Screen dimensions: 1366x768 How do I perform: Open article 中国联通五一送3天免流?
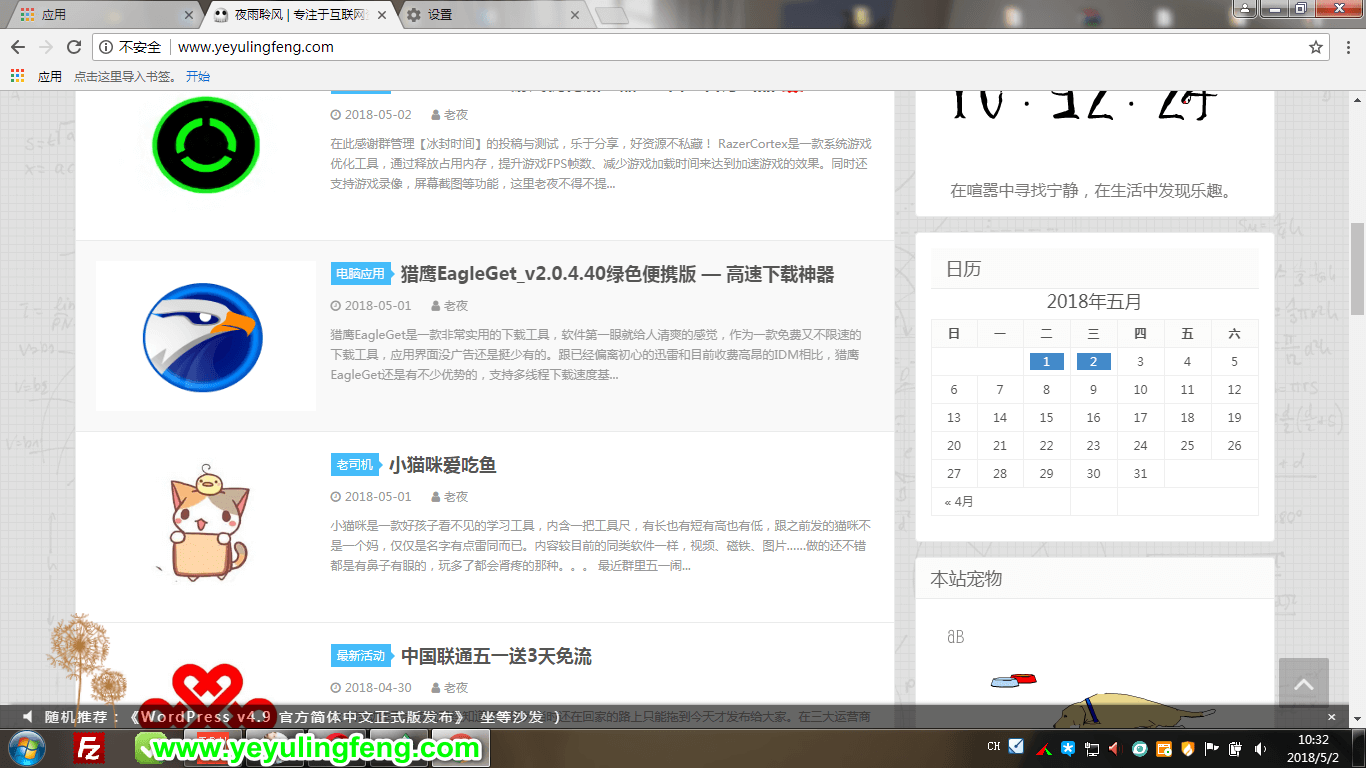(x=496, y=656)
